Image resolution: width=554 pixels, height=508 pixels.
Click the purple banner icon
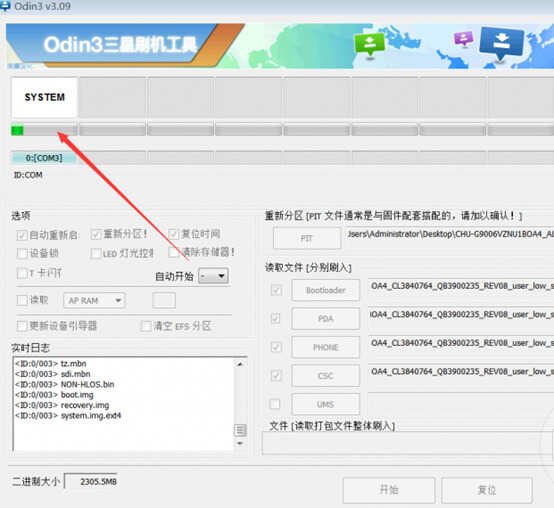[x=463, y=38]
